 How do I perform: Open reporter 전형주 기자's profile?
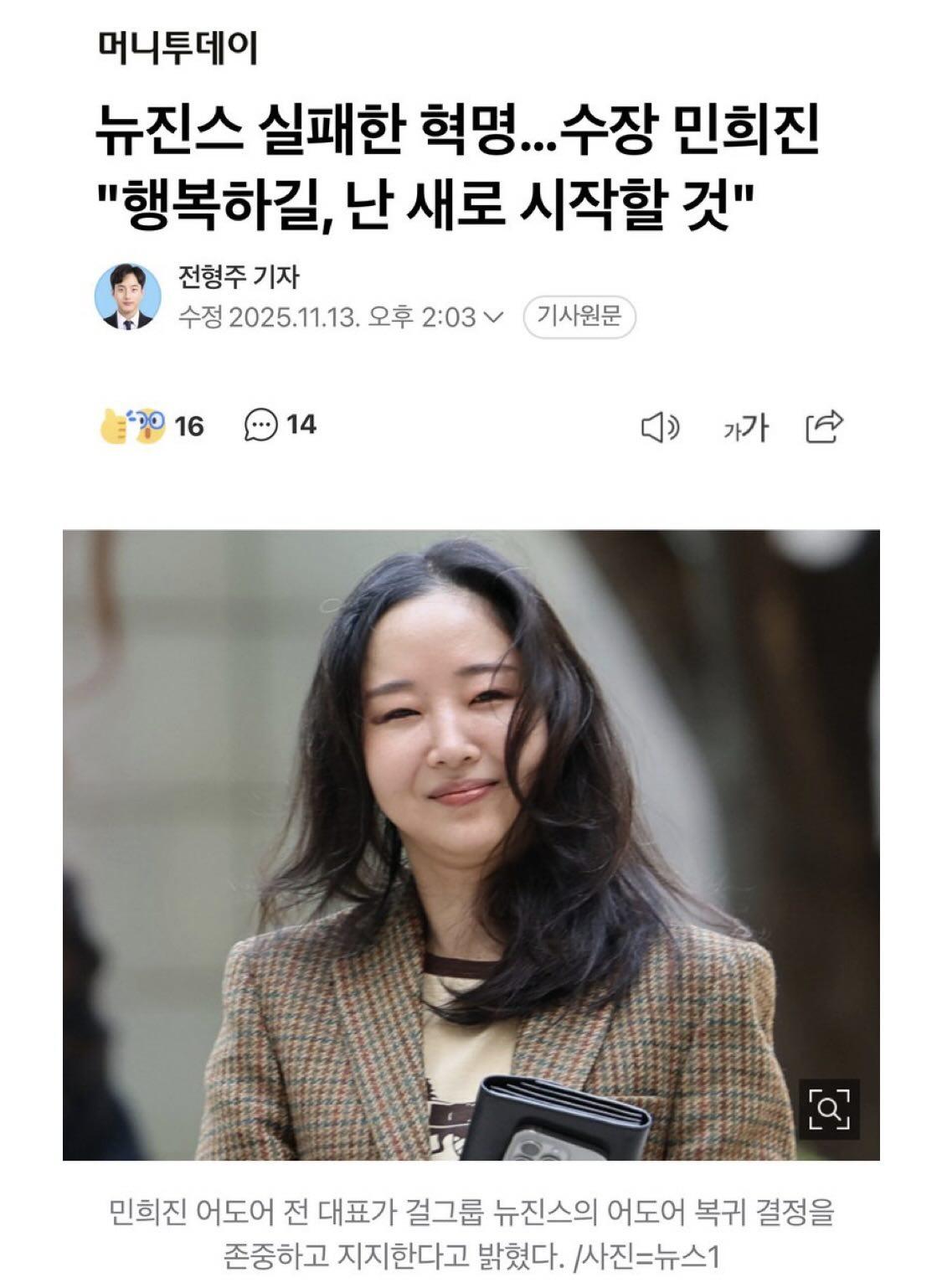click(x=239, y=277)
